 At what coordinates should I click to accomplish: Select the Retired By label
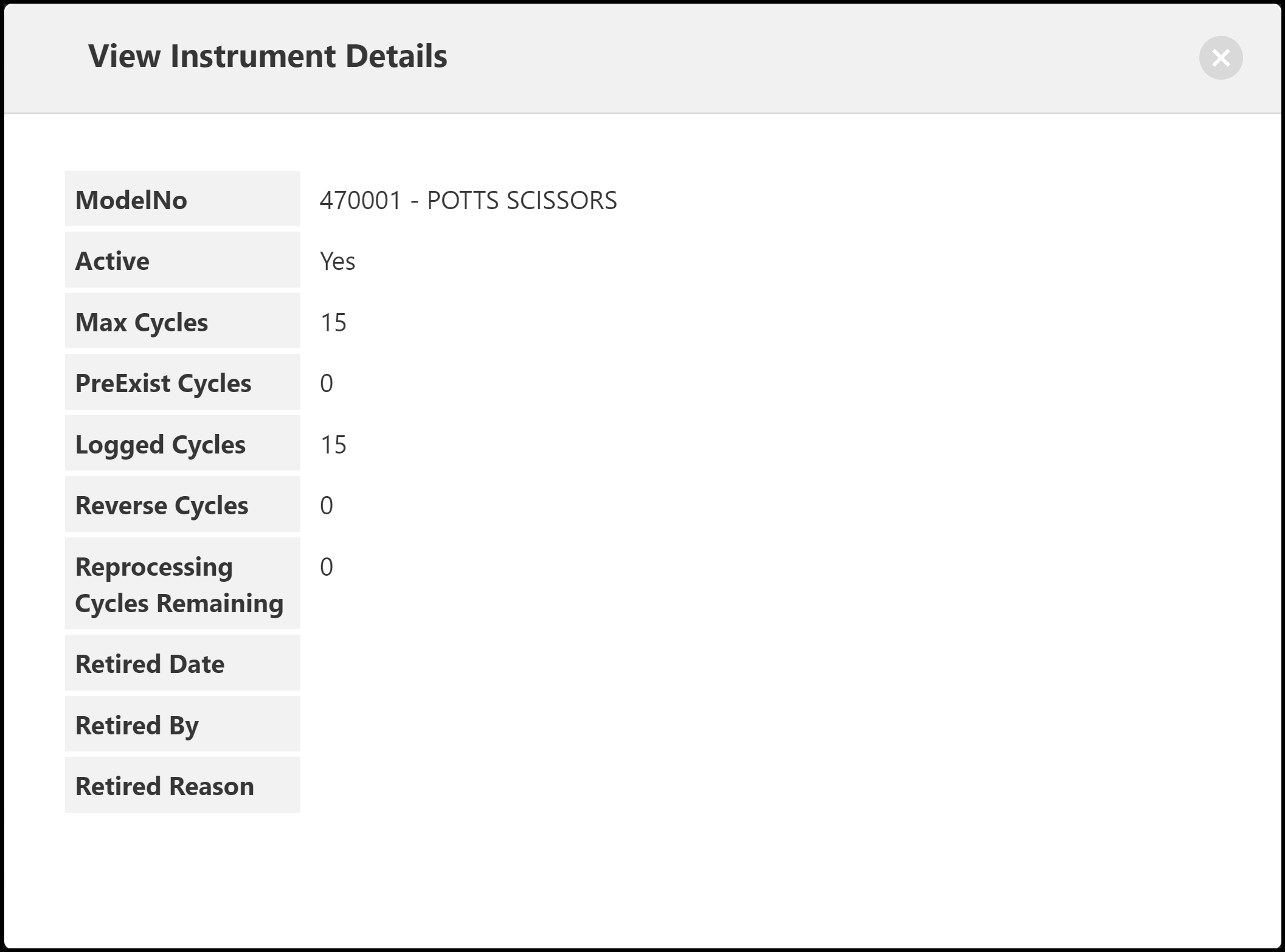click(137, 725)
